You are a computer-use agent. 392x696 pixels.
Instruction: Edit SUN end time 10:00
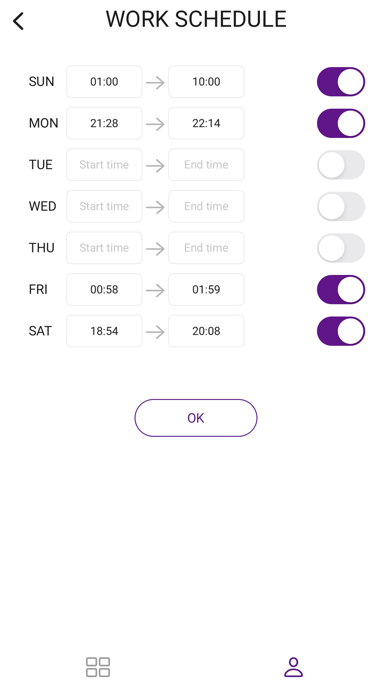click(206, 82)
